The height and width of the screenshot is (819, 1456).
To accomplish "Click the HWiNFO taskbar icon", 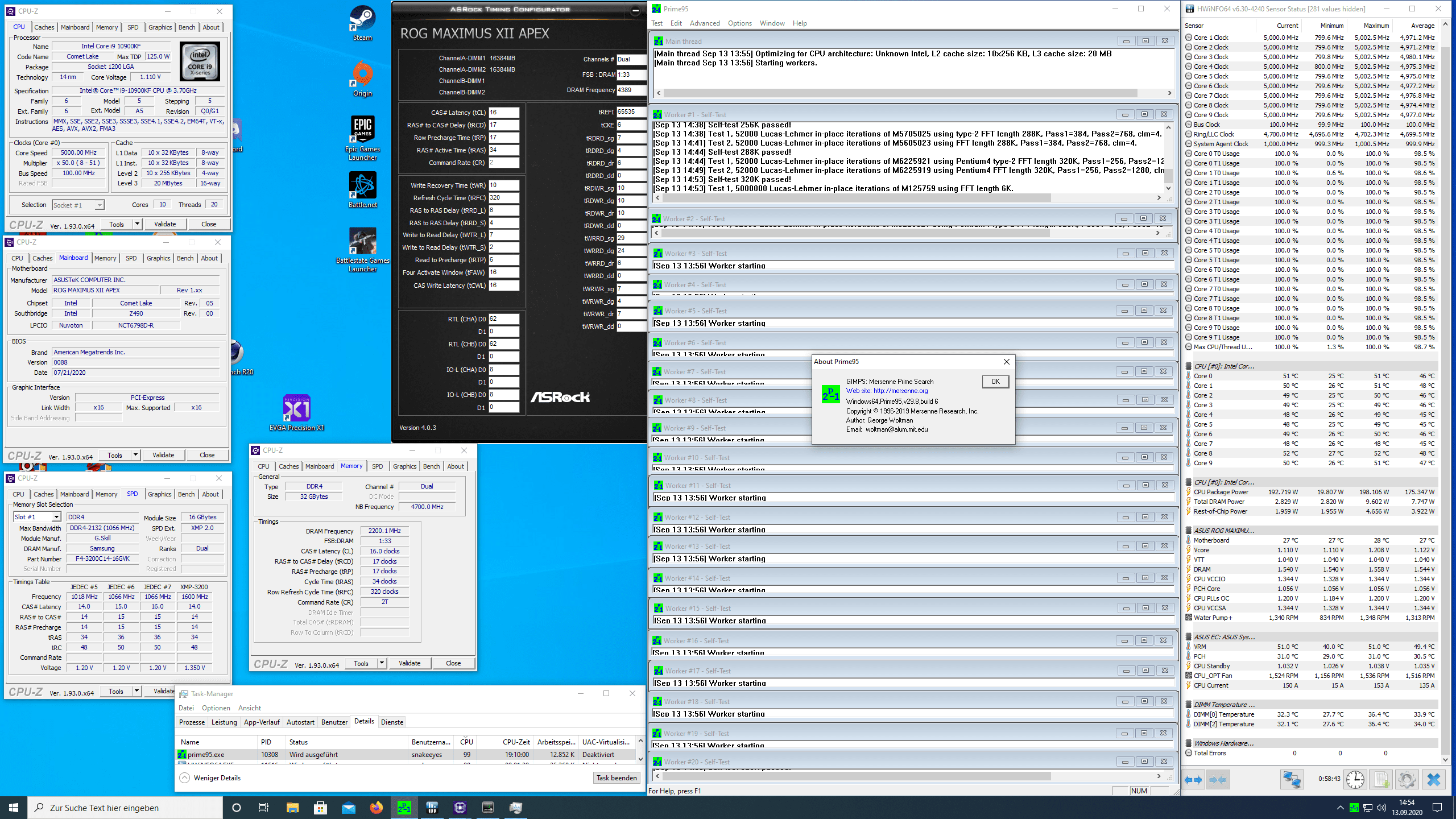I will pos(432,807).
